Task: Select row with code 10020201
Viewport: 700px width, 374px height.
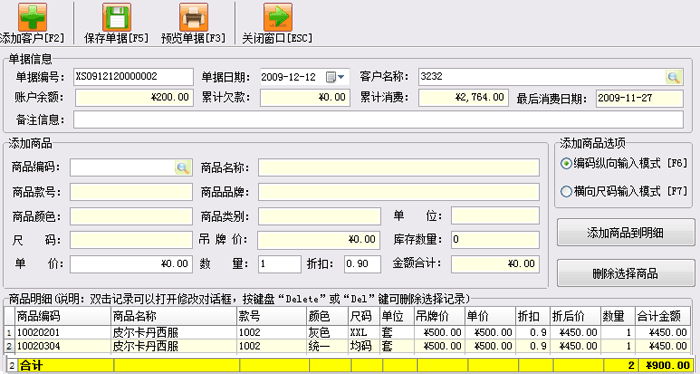Action: (347, 332)
